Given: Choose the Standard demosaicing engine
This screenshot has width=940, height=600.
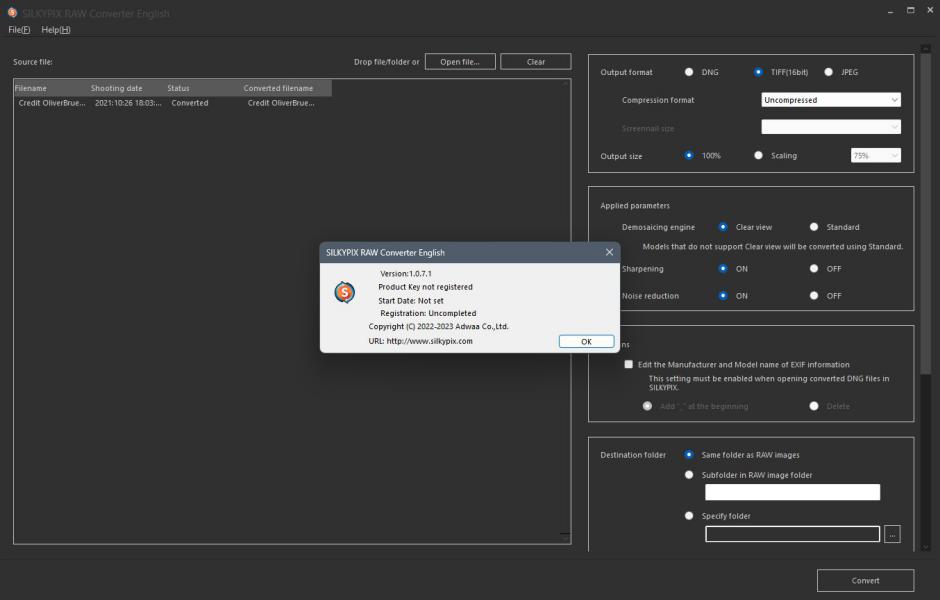Looking at the screenshot, I should coord(814,227).
